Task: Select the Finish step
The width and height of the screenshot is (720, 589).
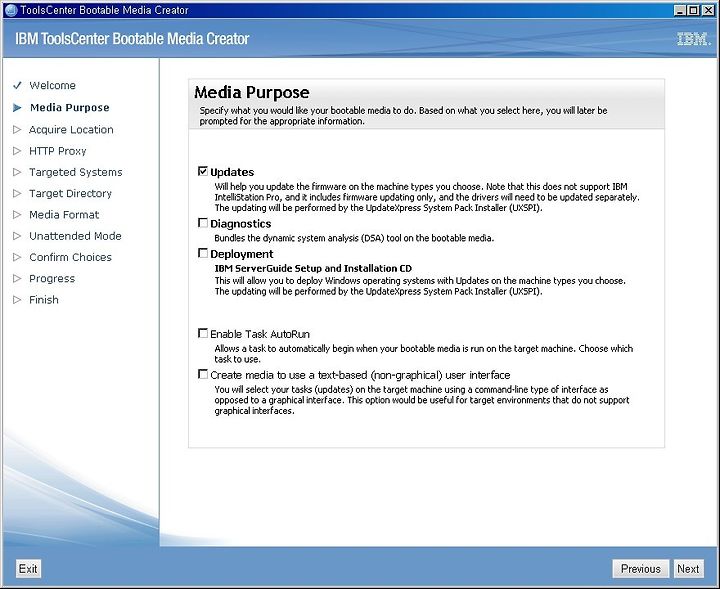Action: click(x=44, y=300)
